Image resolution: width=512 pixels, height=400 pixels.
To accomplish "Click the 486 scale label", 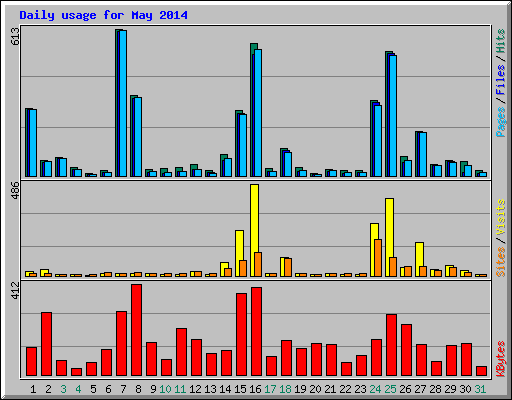I will tap(15, 190).
